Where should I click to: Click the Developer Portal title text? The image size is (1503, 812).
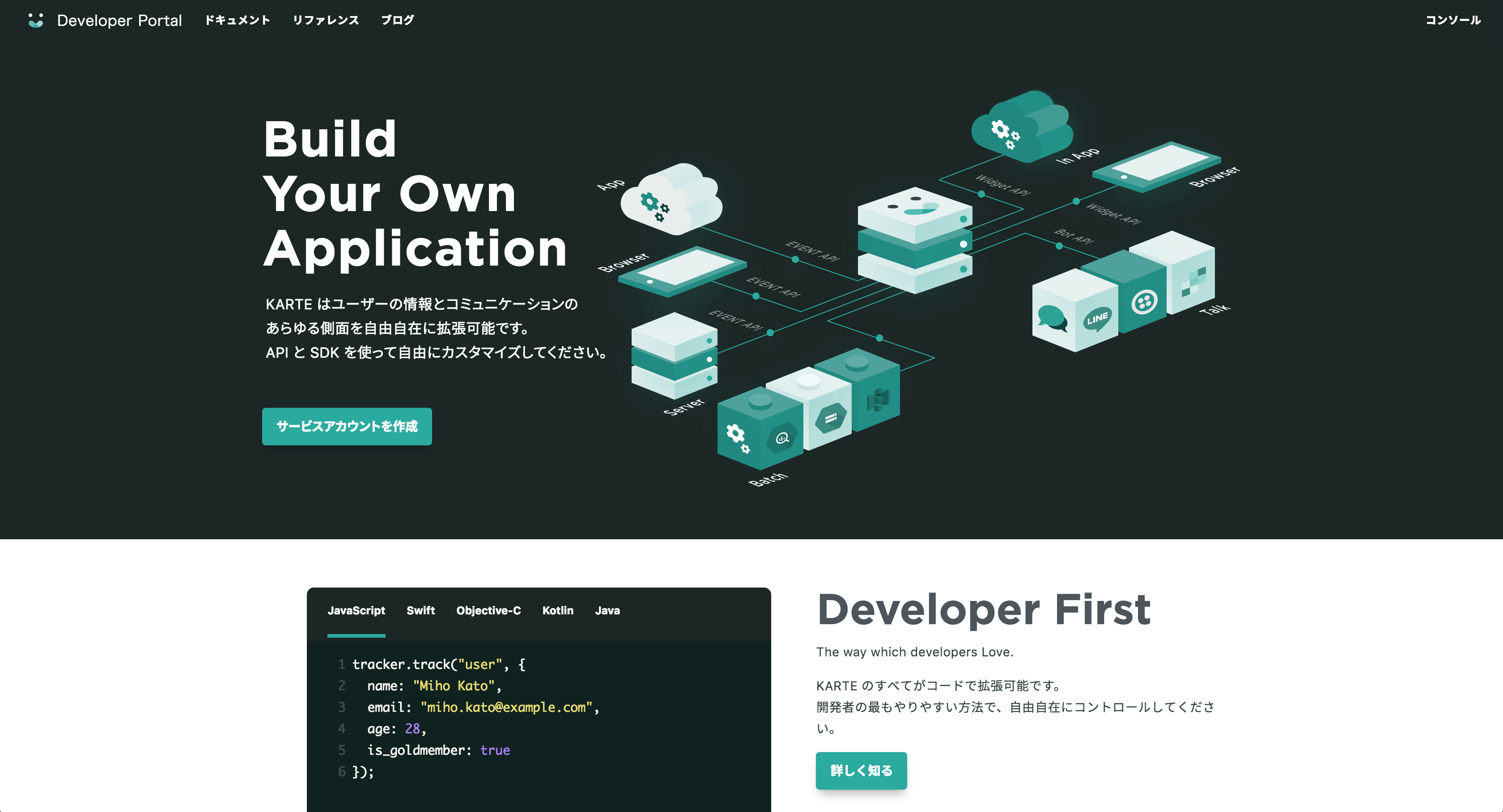[119, 21]
